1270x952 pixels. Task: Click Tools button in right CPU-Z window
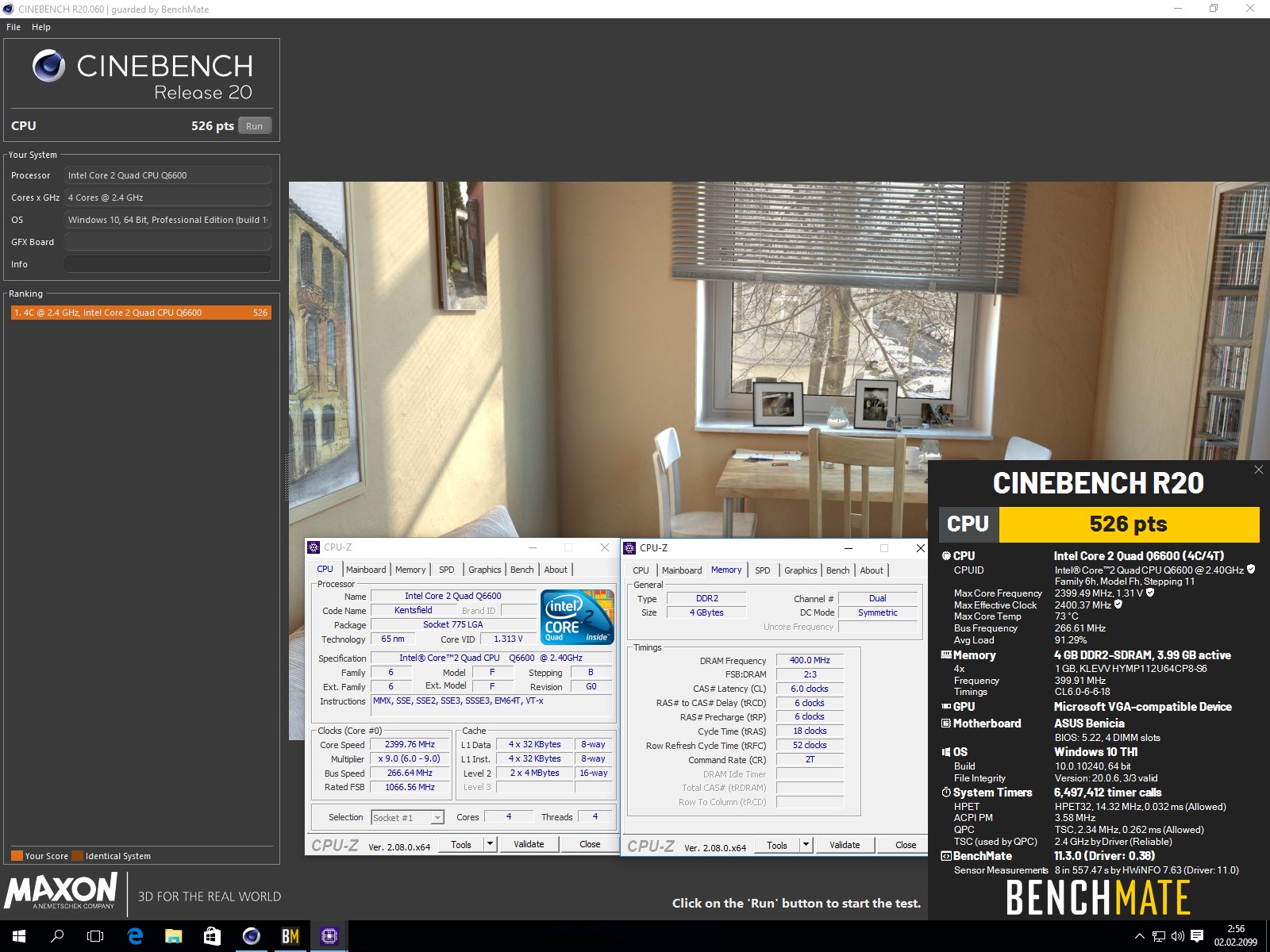point(777,845)
